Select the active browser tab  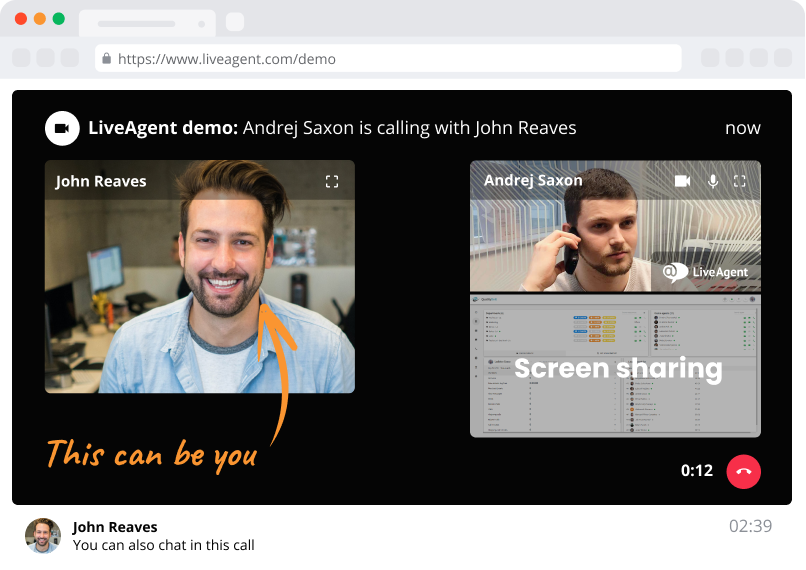point(147,22)
